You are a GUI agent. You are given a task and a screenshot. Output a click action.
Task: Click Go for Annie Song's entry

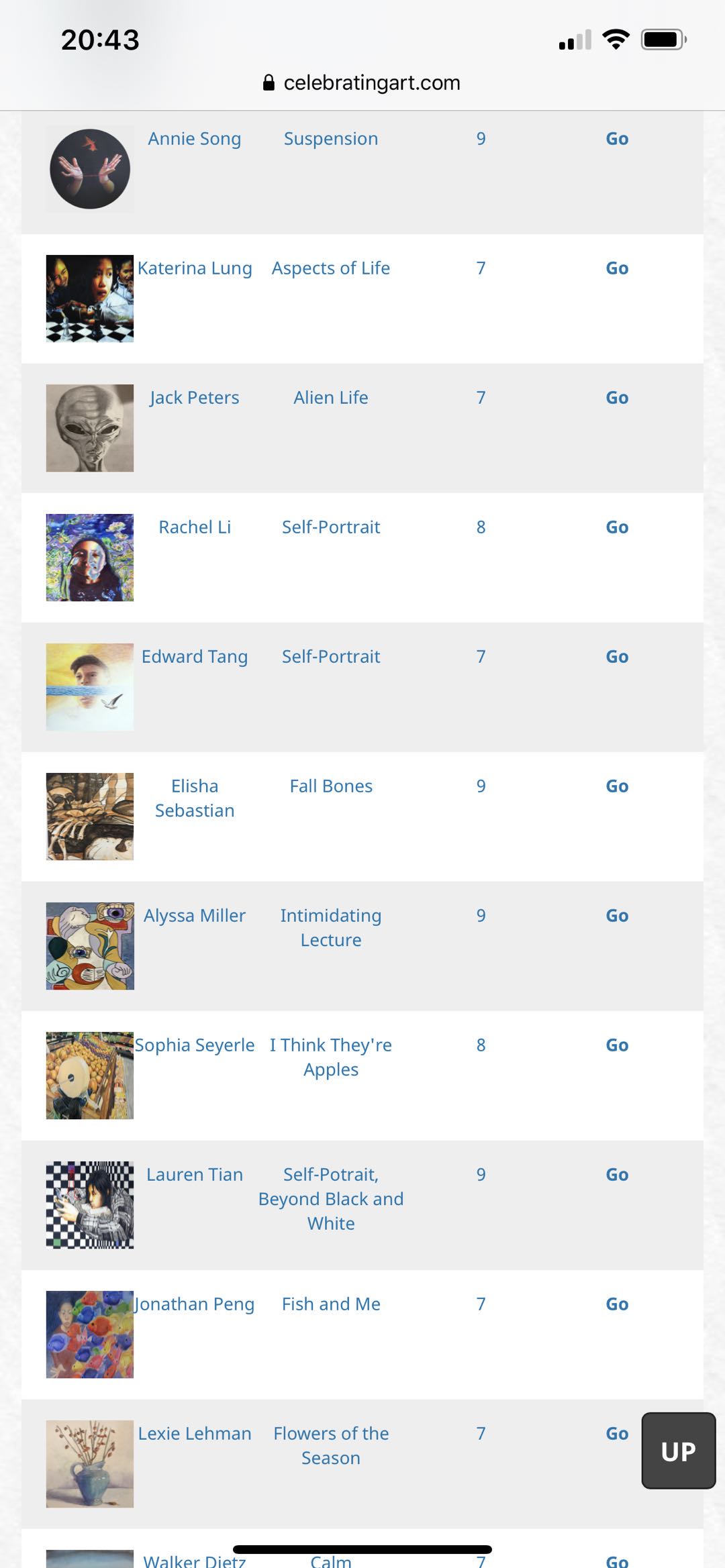(617, 139)
